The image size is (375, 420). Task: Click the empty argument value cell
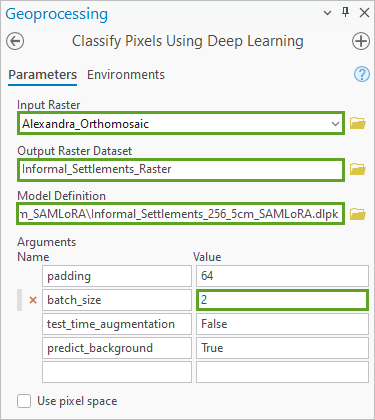[x=282, y=372]
